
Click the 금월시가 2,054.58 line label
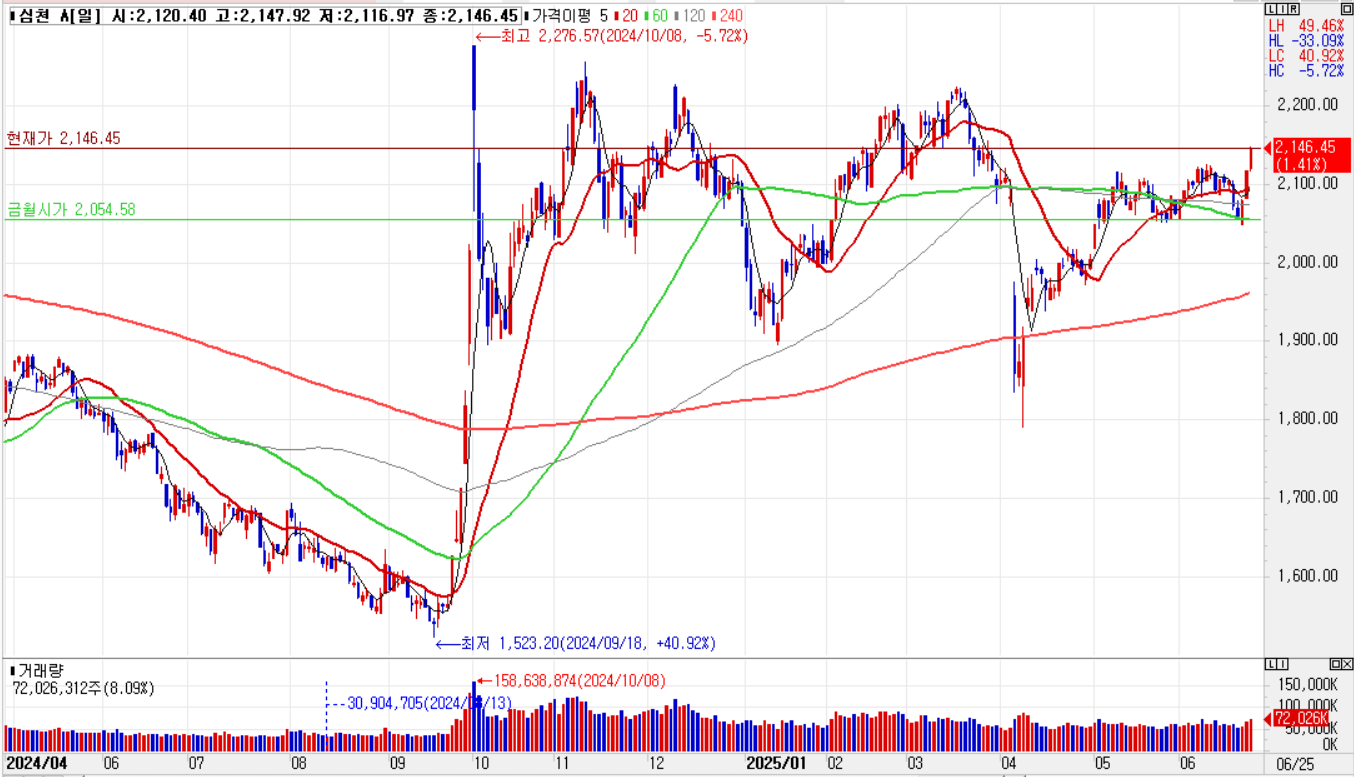pos(71,209)
